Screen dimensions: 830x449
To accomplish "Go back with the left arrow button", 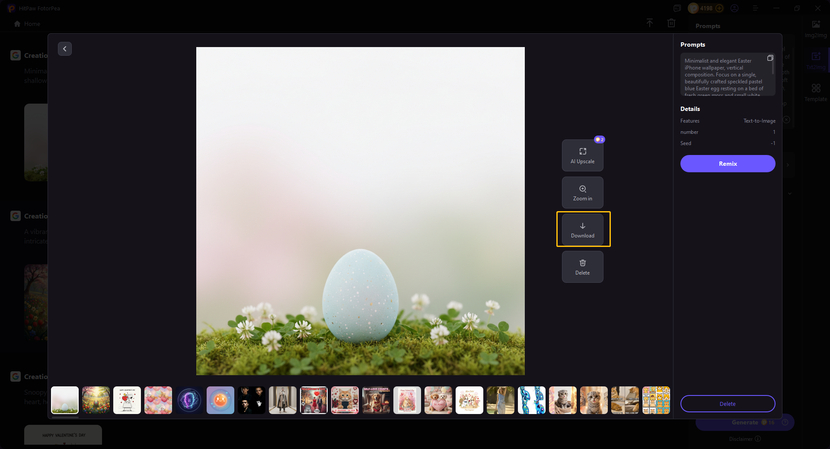I will pyautogui.click(x=65, y=49).
